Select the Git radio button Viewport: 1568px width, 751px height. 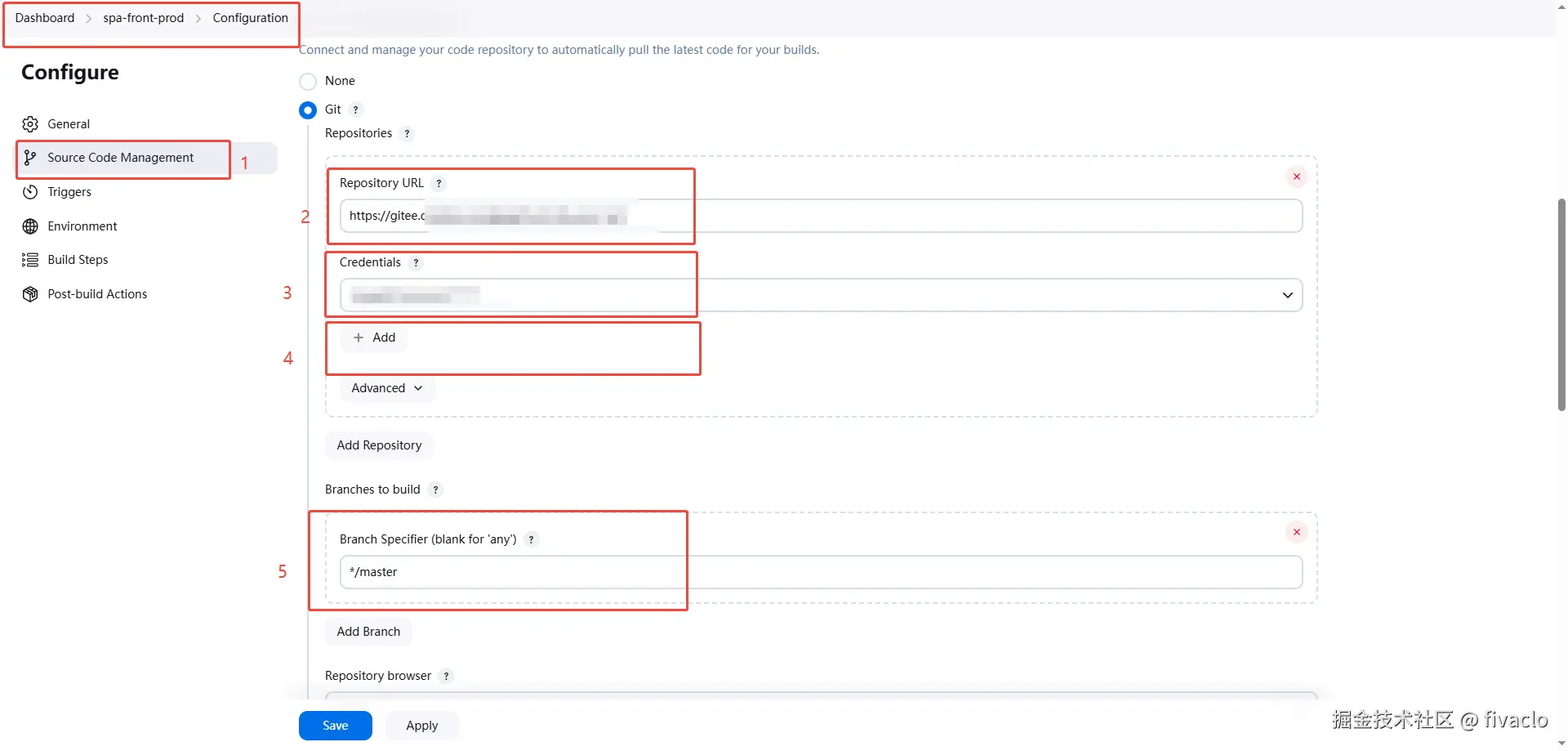308,110
